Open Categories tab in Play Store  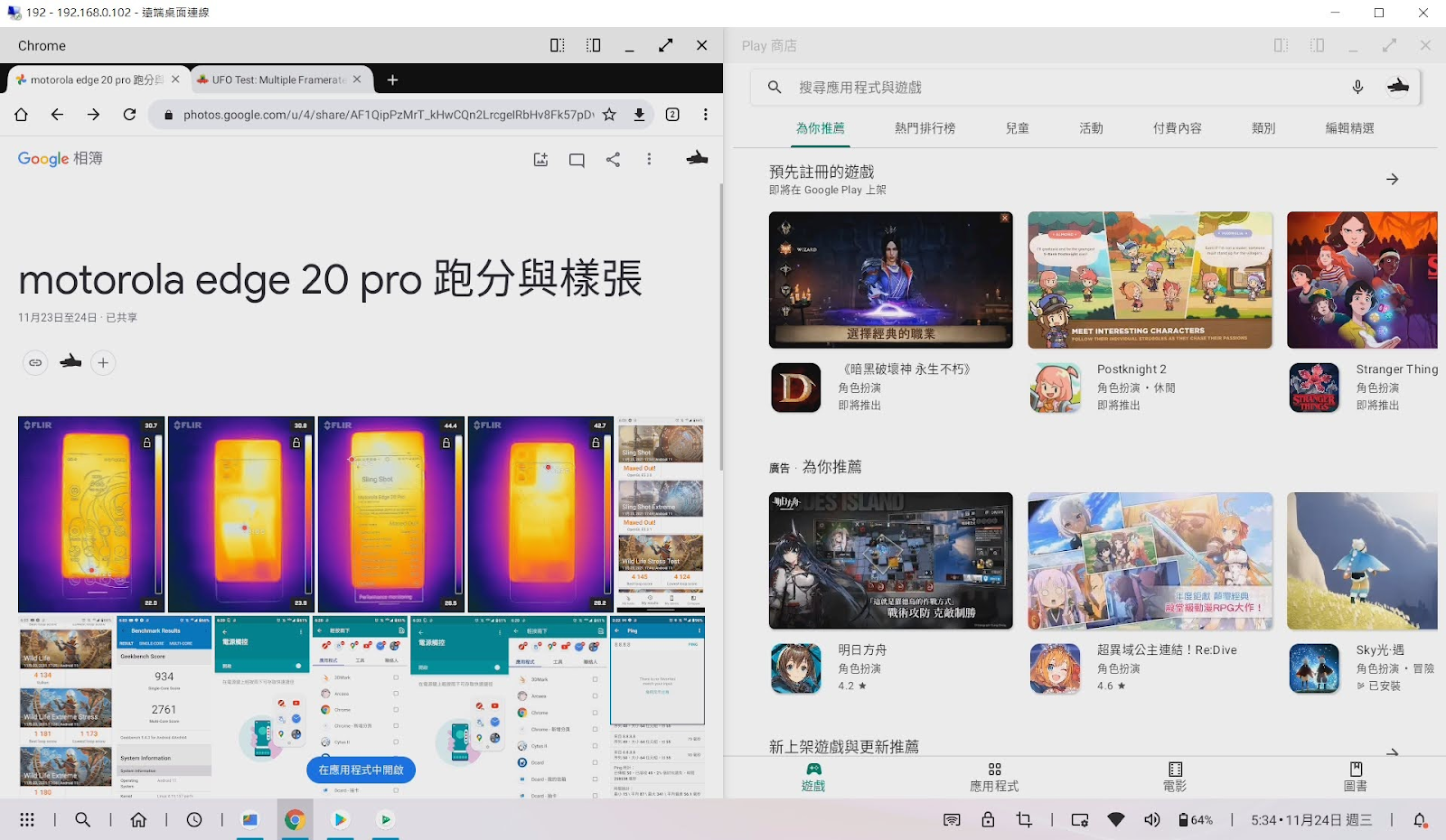pos(1263,128)
